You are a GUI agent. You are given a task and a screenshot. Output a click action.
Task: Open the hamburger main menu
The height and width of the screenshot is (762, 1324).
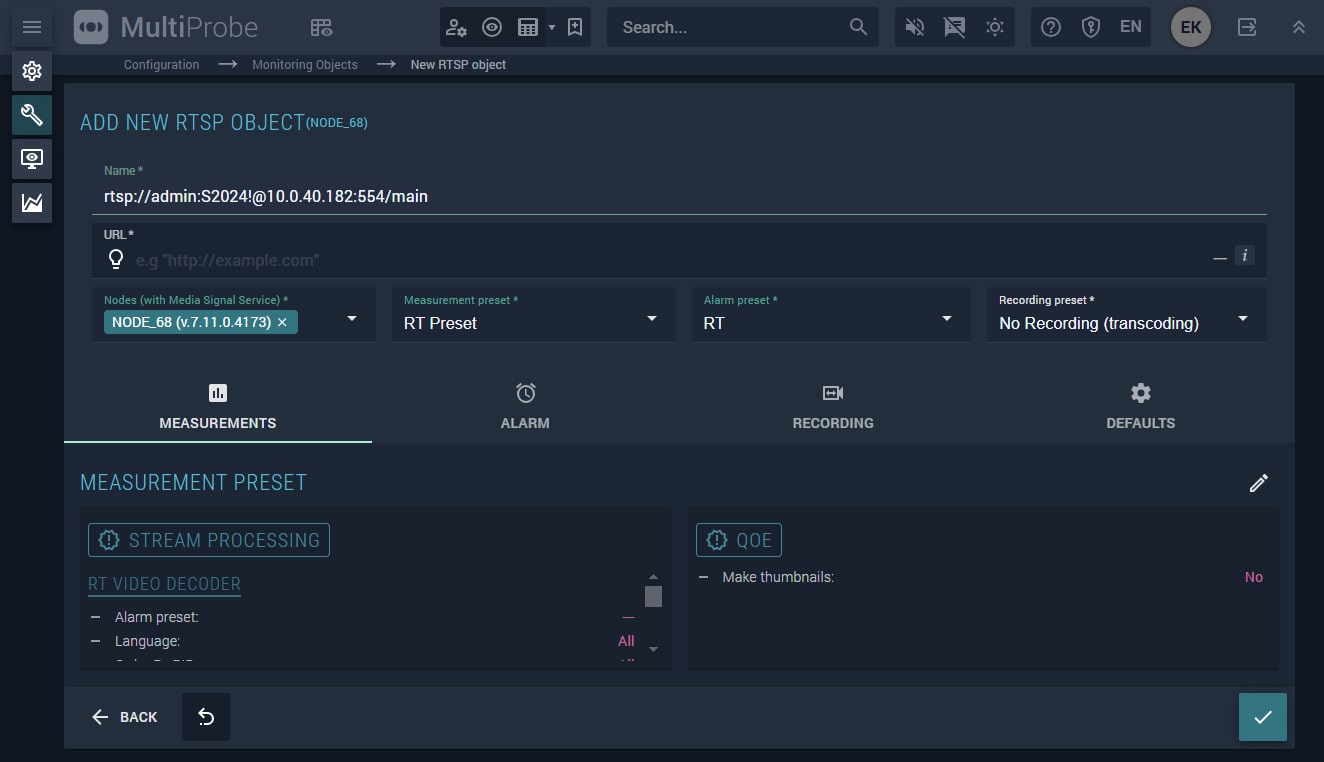pyautogui.click(x=32, y=27)
